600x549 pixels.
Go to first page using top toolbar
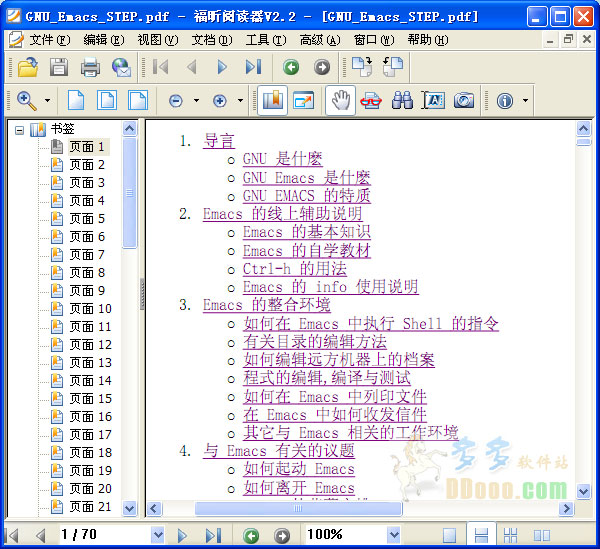coord(160,67)
